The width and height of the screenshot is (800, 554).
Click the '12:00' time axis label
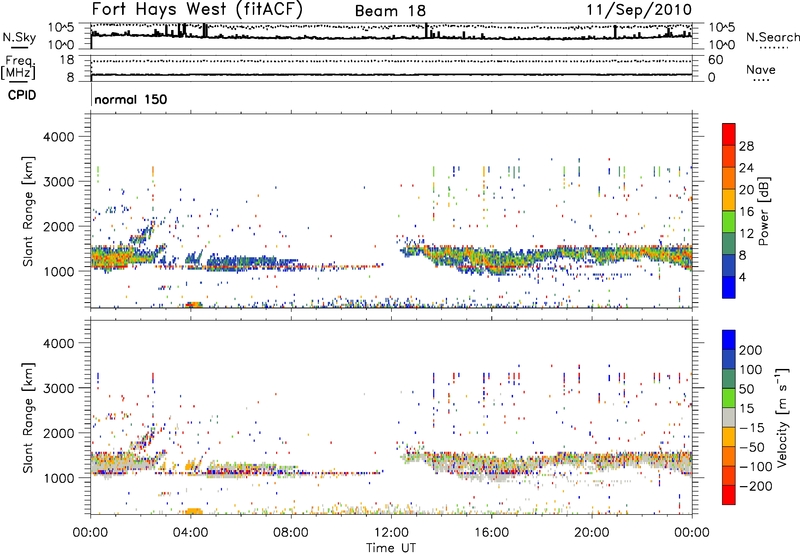click(391, 533)
